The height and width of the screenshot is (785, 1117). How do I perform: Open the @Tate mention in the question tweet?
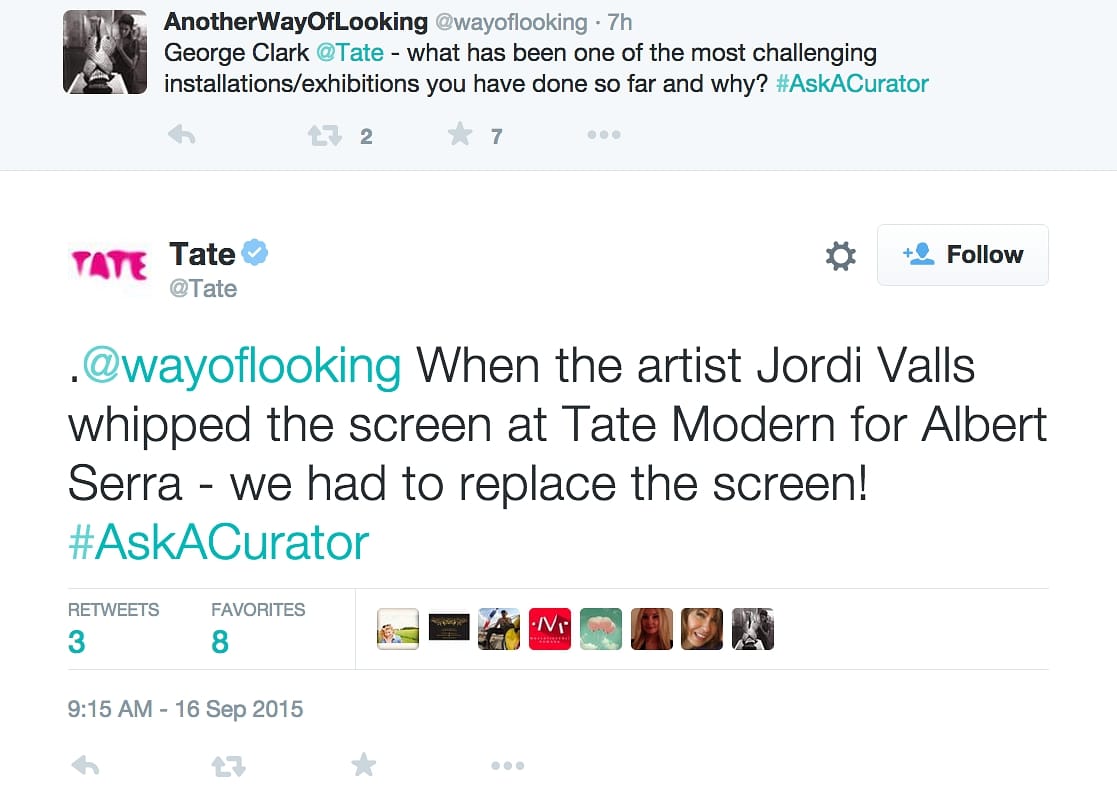(349, 52)
